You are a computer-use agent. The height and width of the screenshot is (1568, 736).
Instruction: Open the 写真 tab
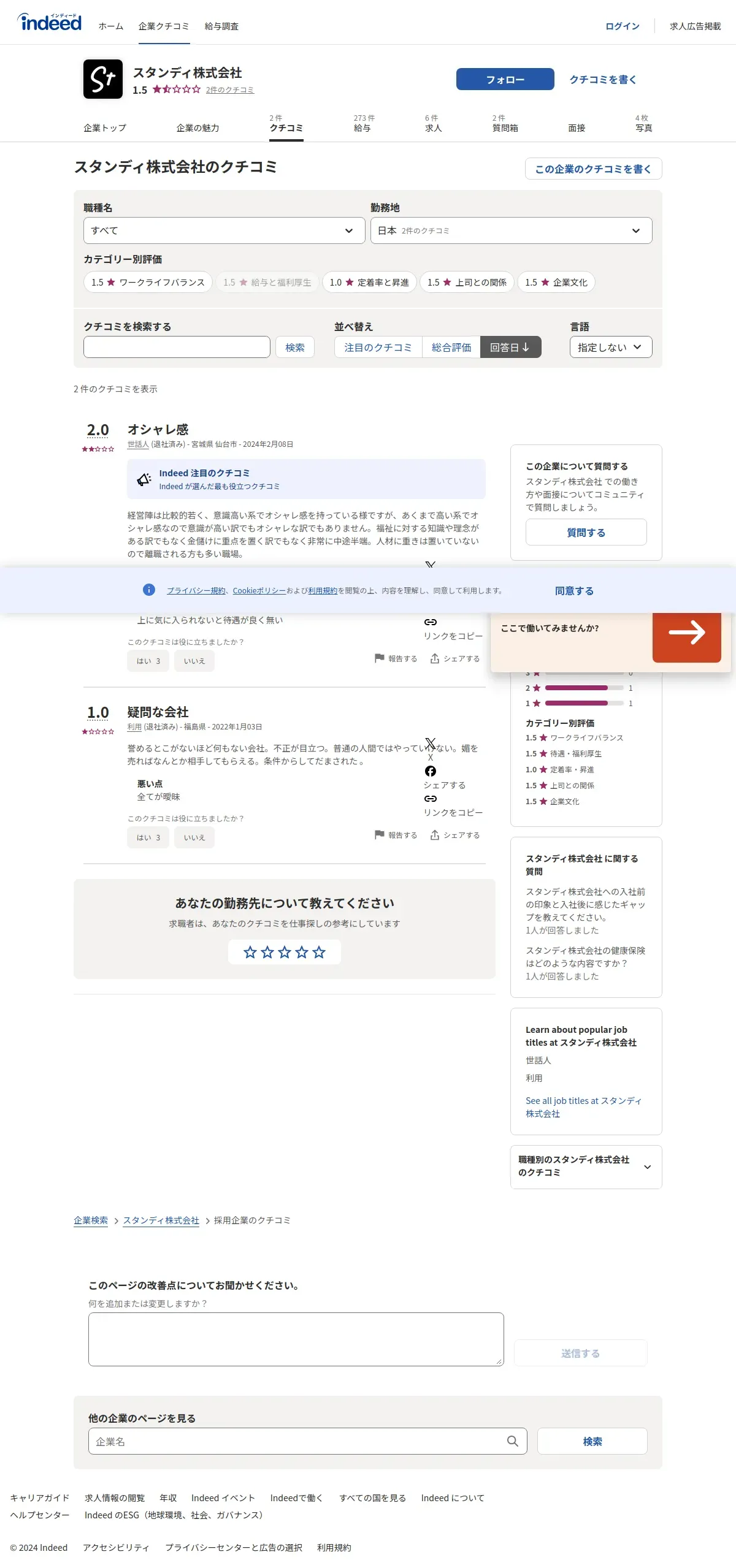click(643, 123)
